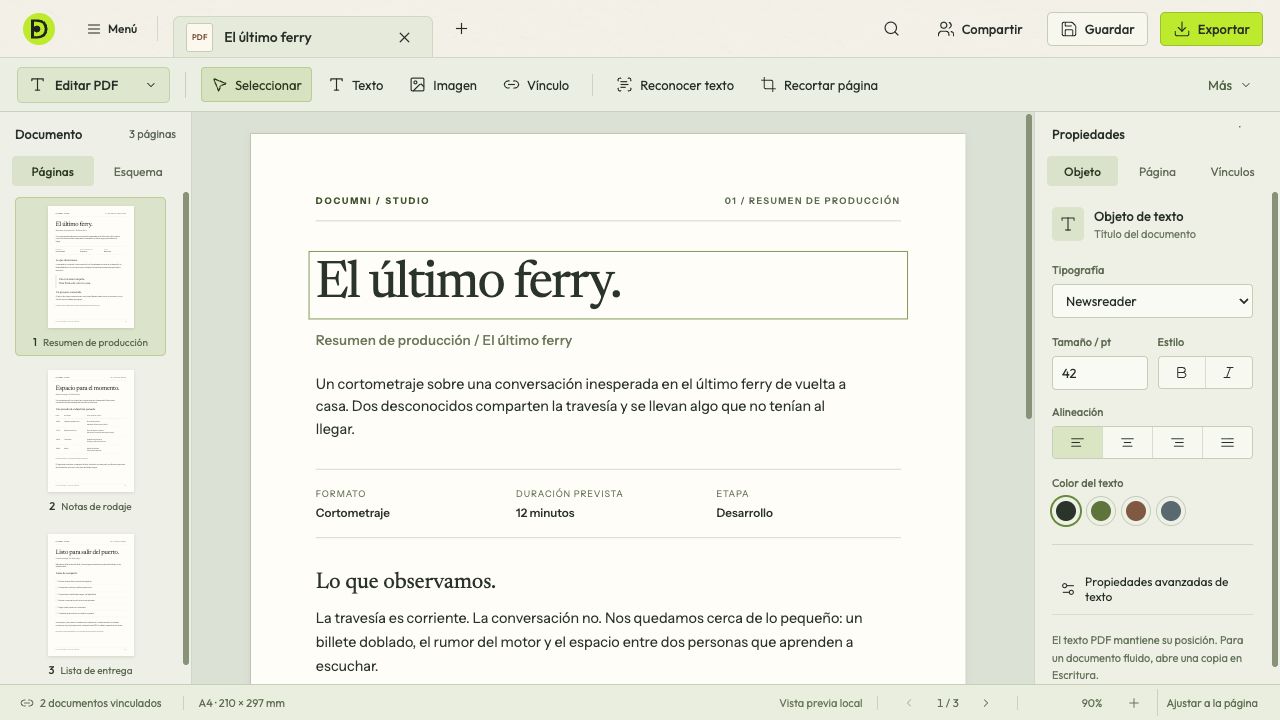
Task: Align text left
Action: pyautogui.click(x=1077, y=442)
